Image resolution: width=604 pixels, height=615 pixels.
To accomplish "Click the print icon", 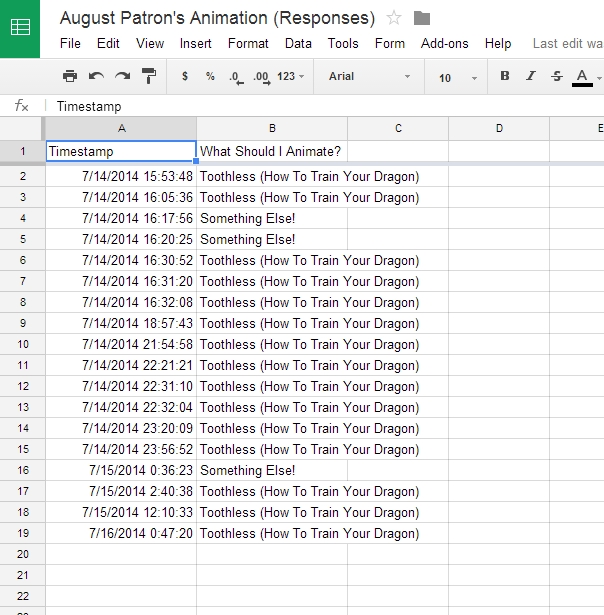I will pyautogui.click(x=69, y=76).
